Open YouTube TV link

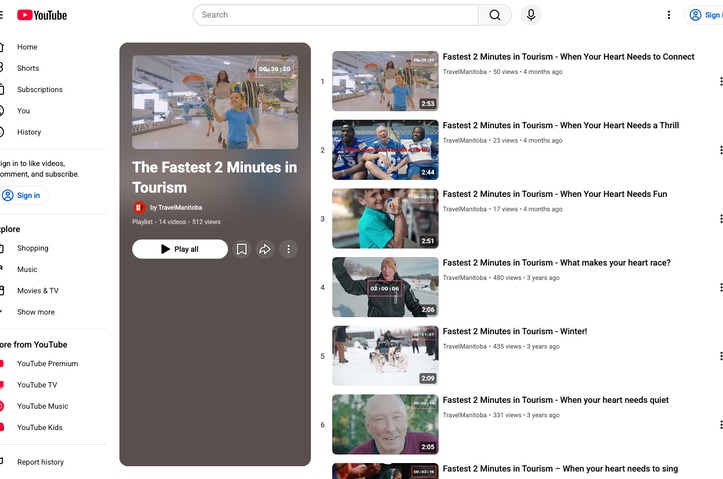[x=37, y=384]
